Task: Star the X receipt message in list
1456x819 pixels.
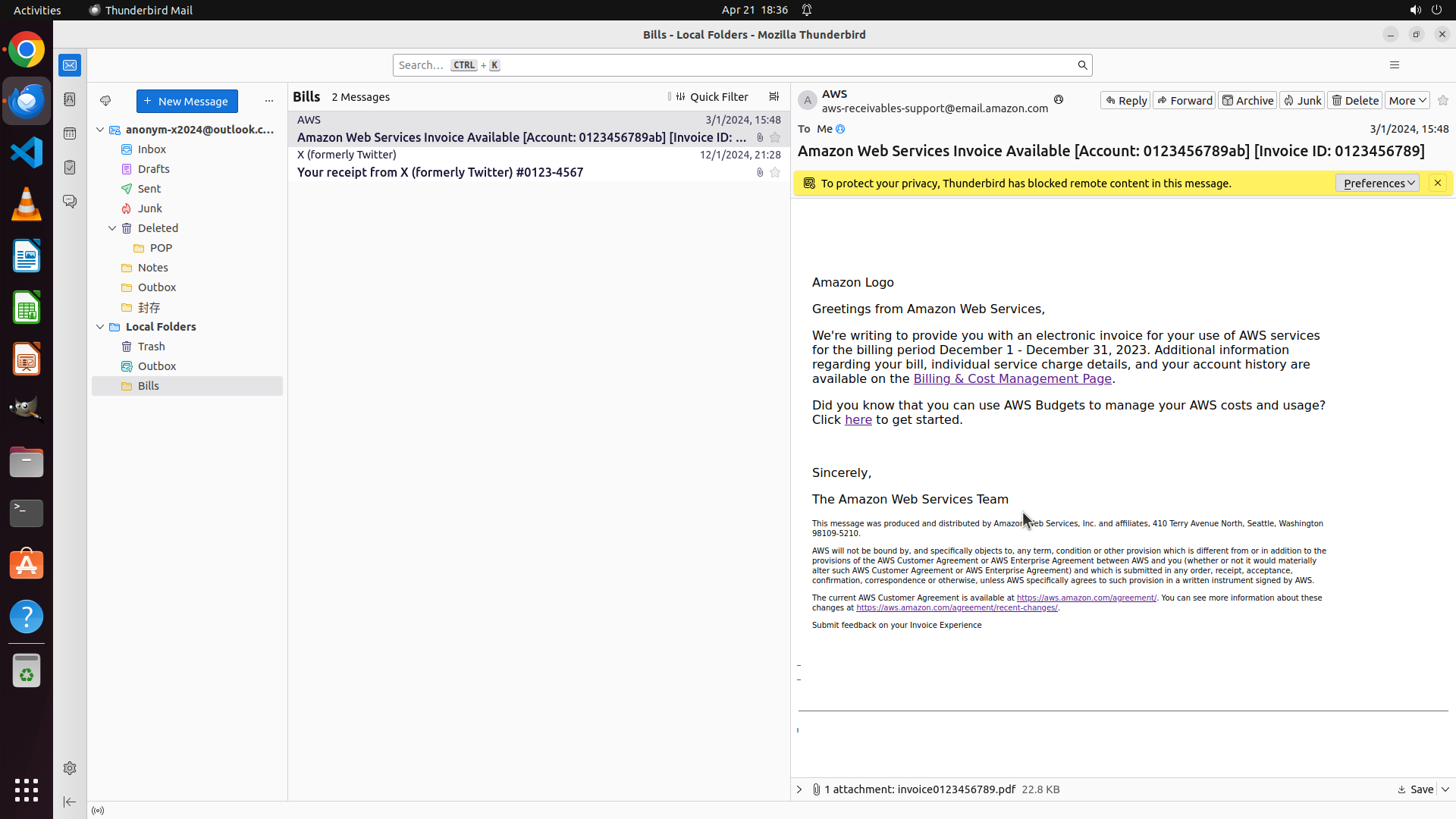Action: (775, 173)
